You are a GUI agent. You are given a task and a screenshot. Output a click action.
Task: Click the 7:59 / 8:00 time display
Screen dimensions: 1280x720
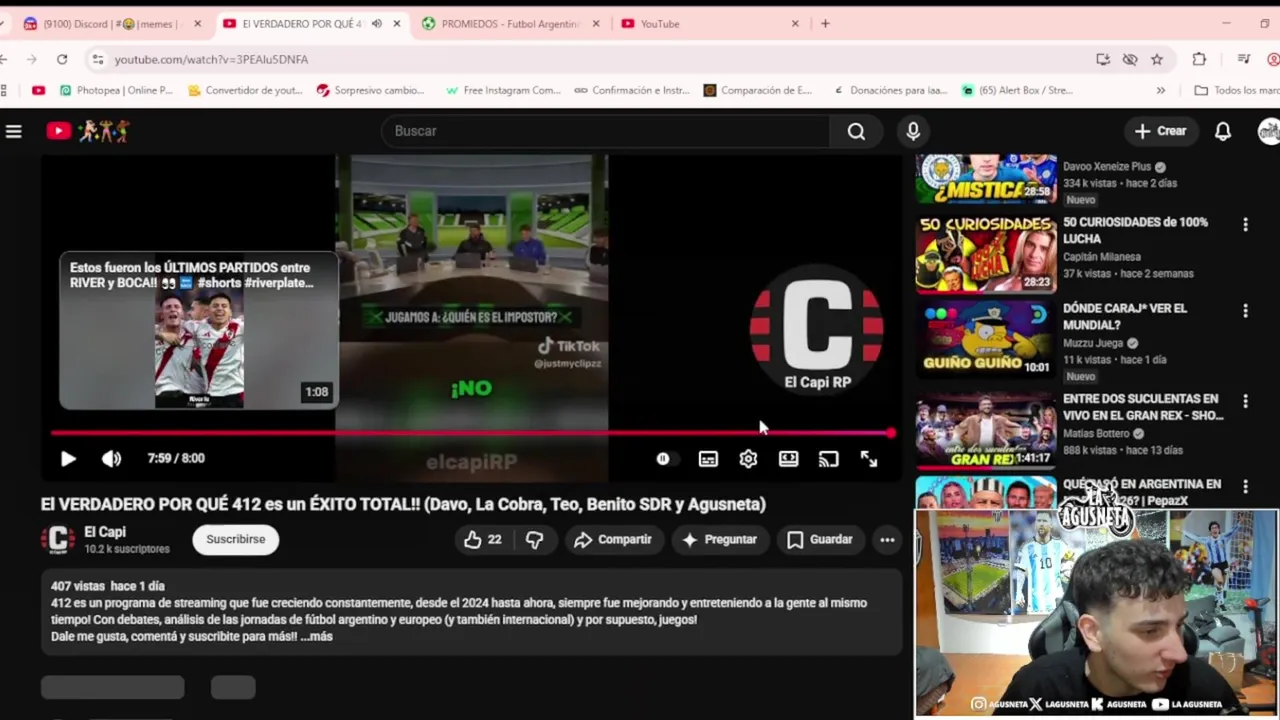click(x=176, y=459)
